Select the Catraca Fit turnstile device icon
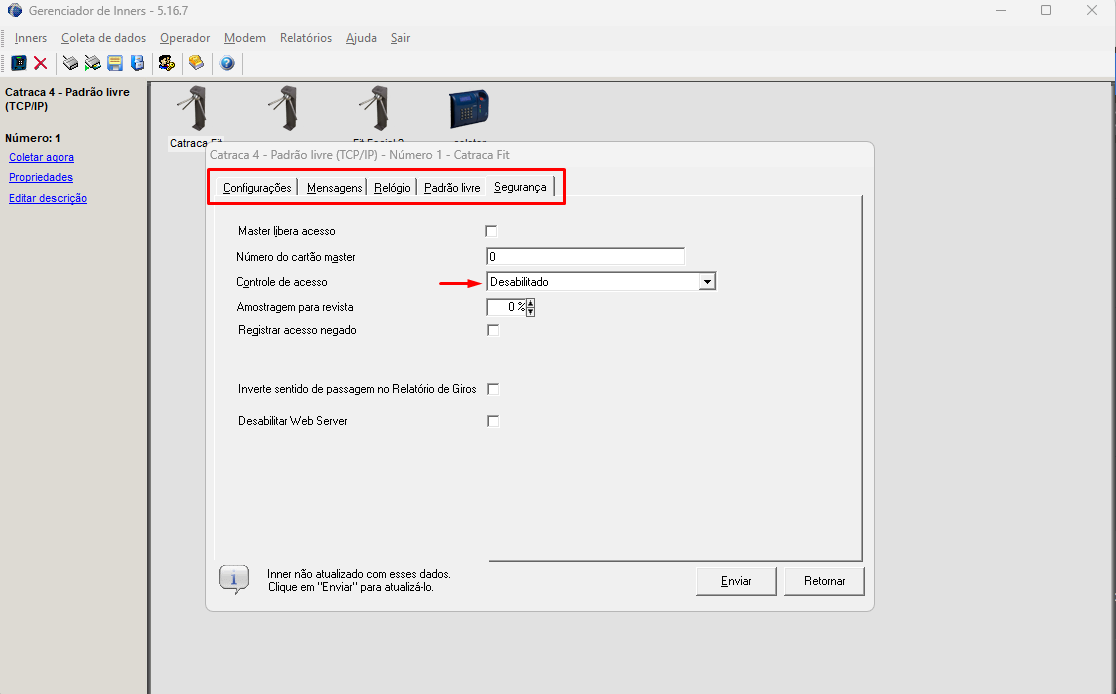 tap(191, 108)
